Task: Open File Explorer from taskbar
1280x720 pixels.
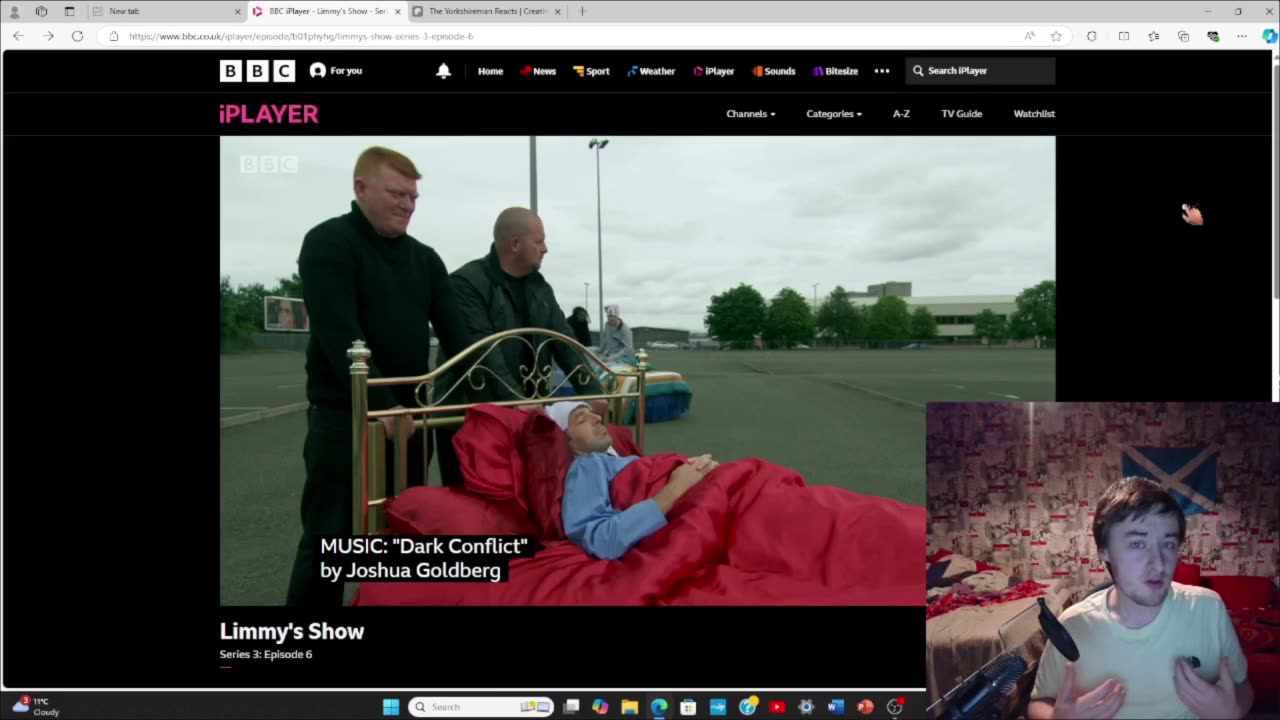Action: tap(629, 707)
